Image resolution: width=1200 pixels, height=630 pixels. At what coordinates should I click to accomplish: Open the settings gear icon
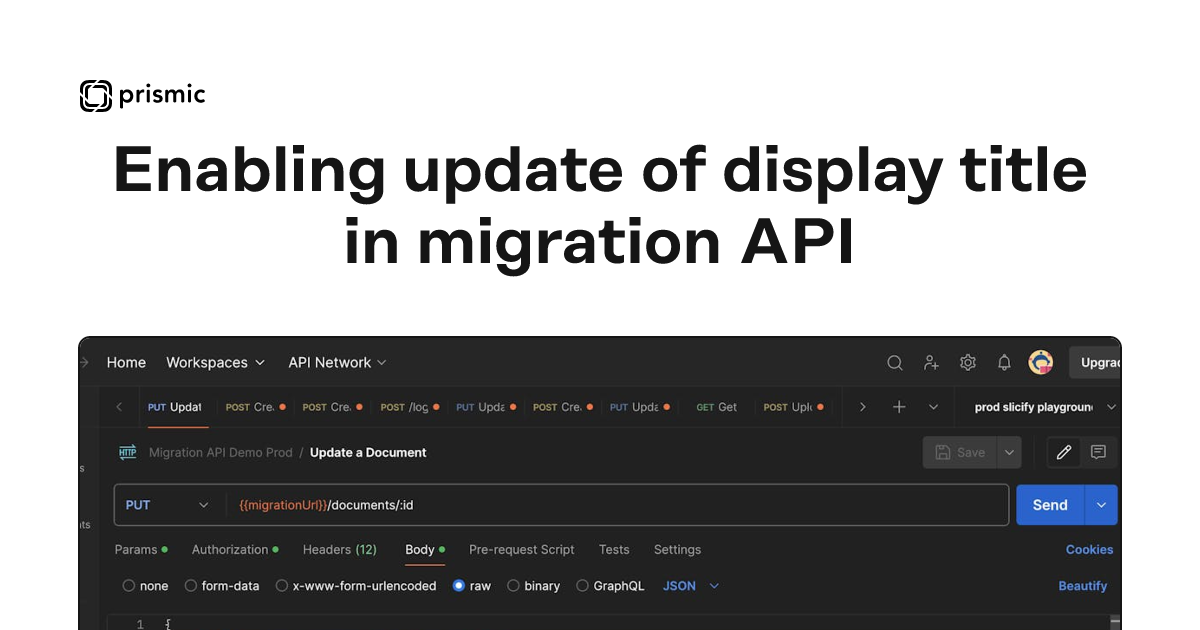click(x=968, y=363)
